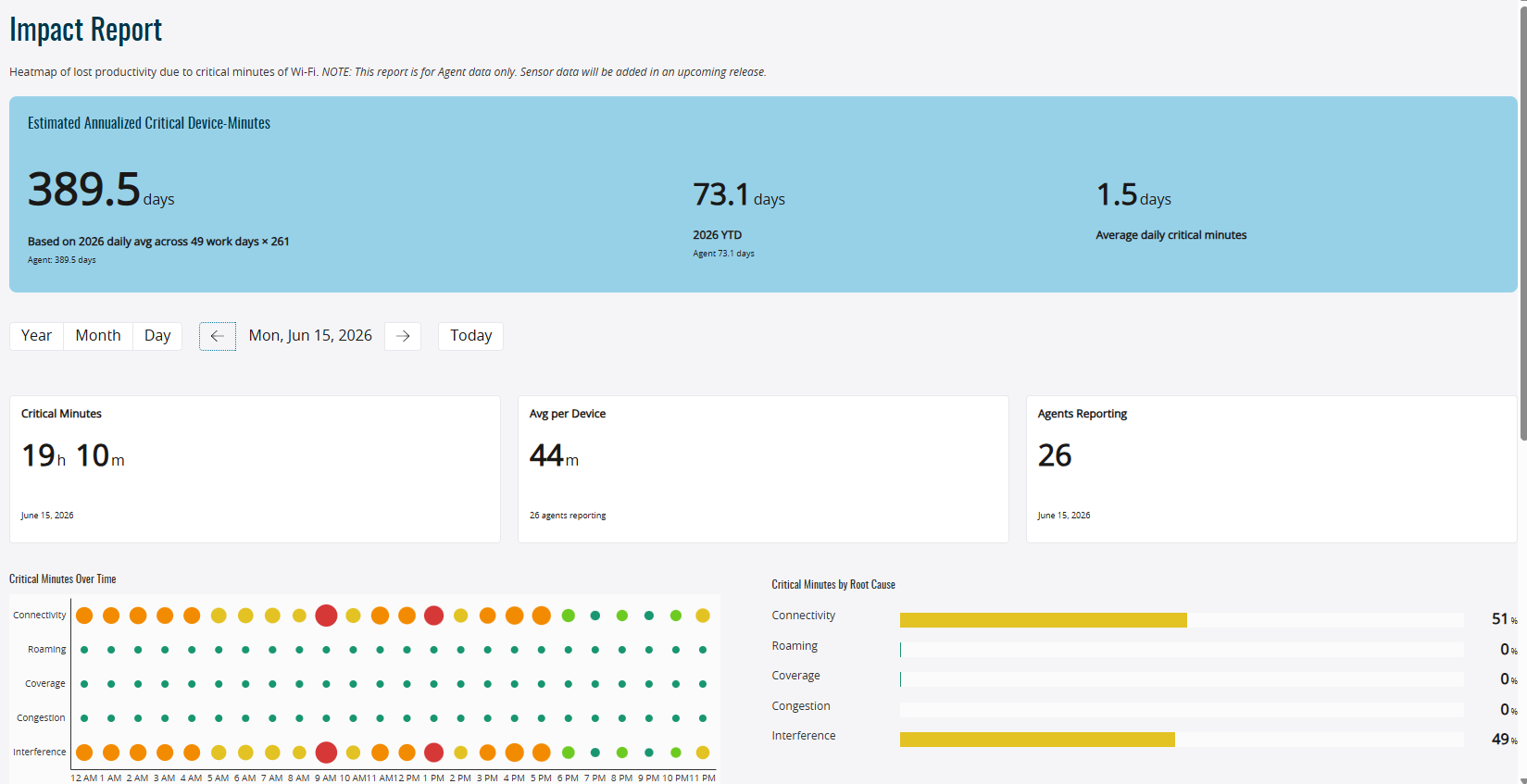Click the Connectivity row label in heatmap

coord(39,616)
